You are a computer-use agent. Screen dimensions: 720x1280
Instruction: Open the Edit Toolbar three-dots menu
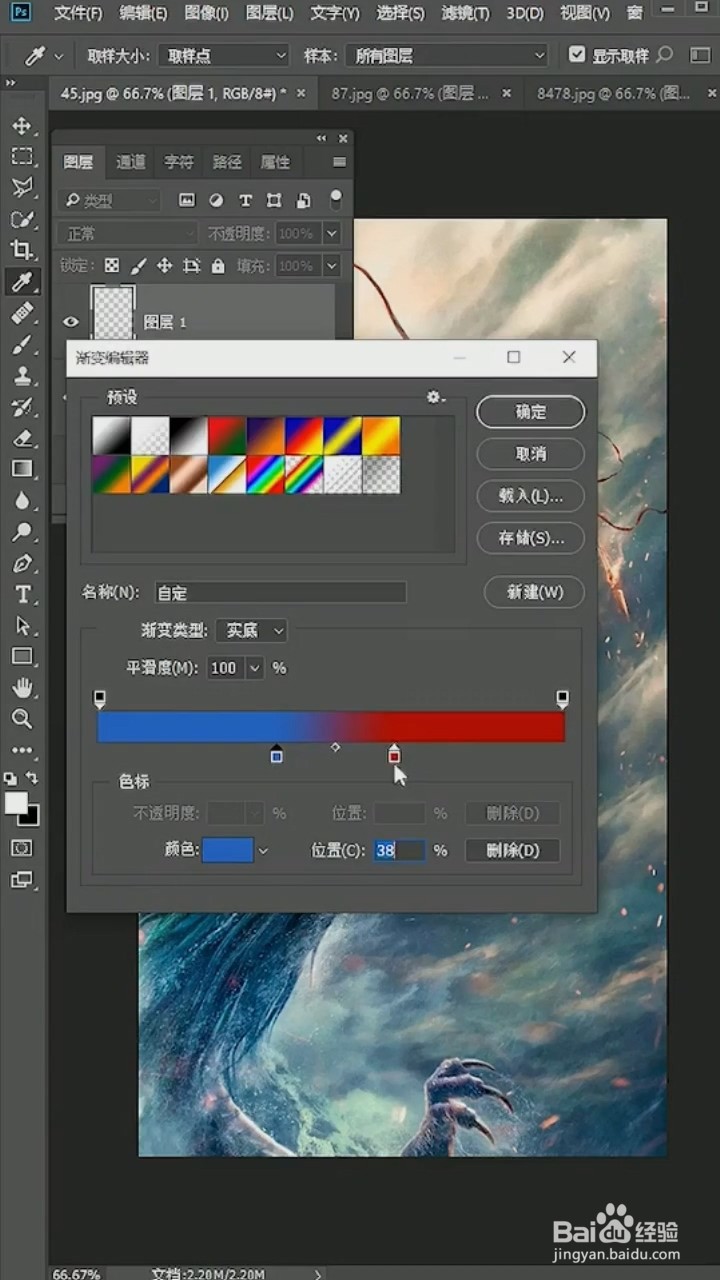click(x=22, y=750)
